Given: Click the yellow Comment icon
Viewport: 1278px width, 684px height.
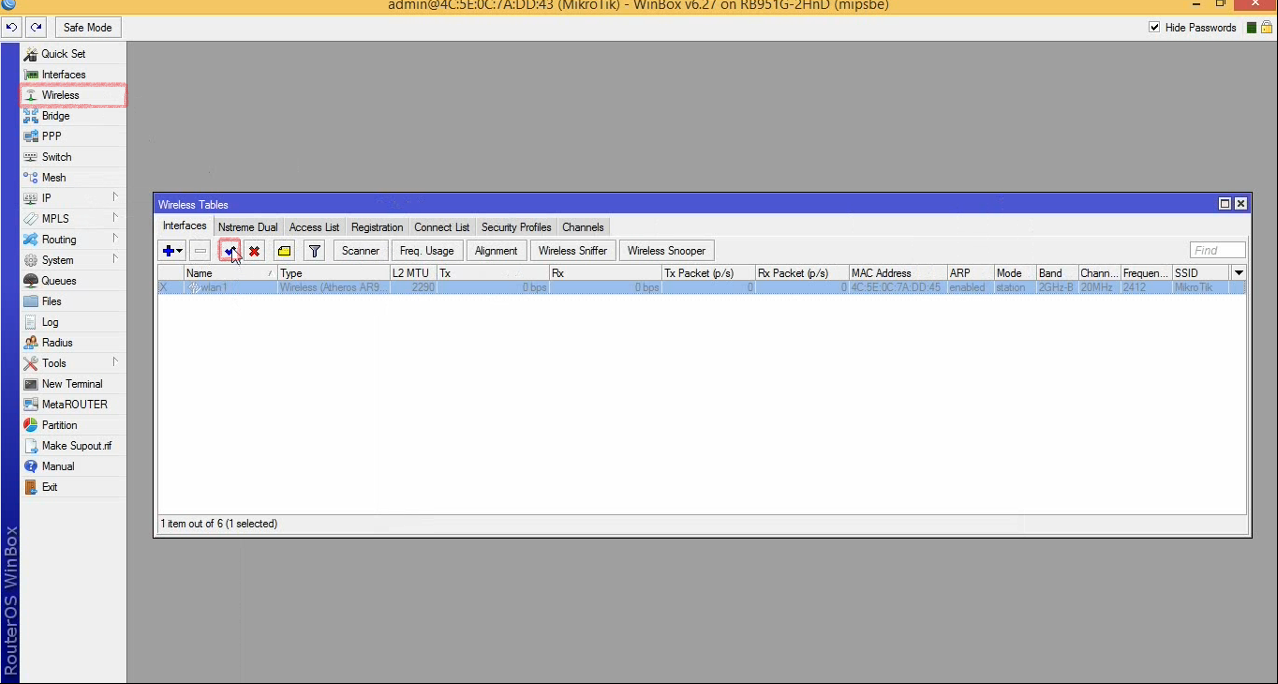Looking at the screenshot, I should point(284,251).
